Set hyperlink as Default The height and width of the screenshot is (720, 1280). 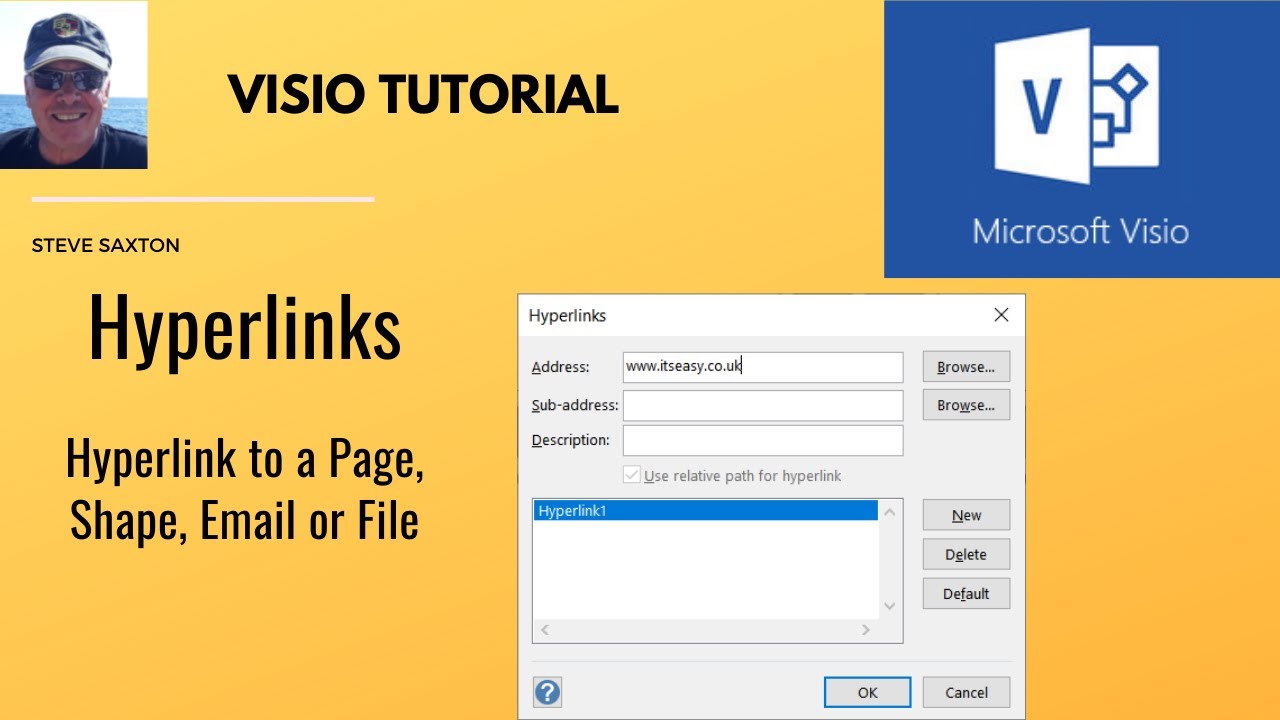966,593
